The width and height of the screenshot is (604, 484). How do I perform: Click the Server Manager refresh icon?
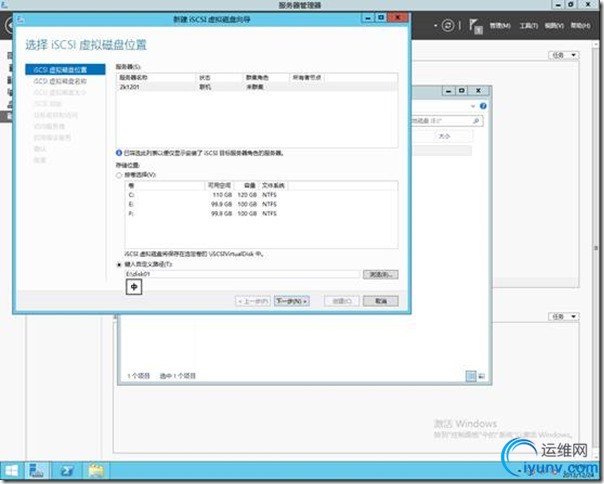pyautogui.click(x=448, y=25)
